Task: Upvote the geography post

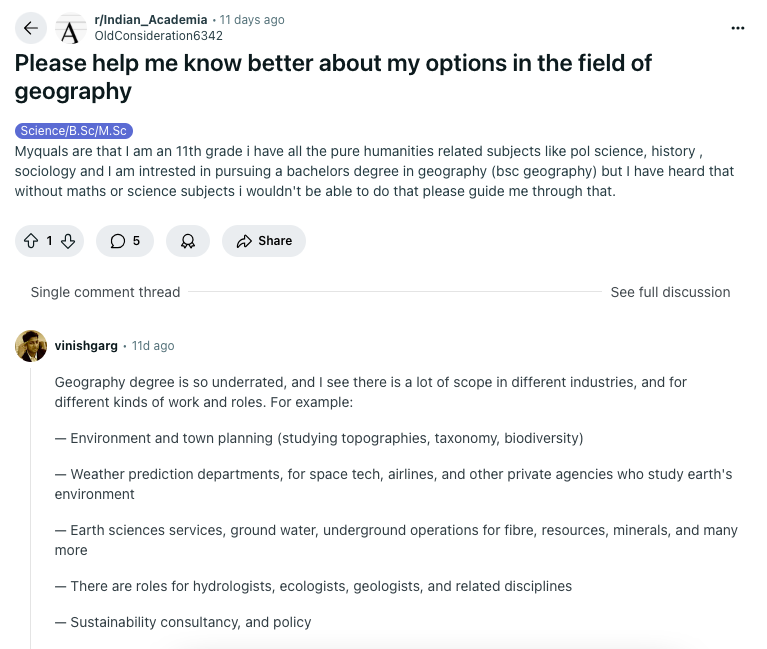Action: [31, 241]
